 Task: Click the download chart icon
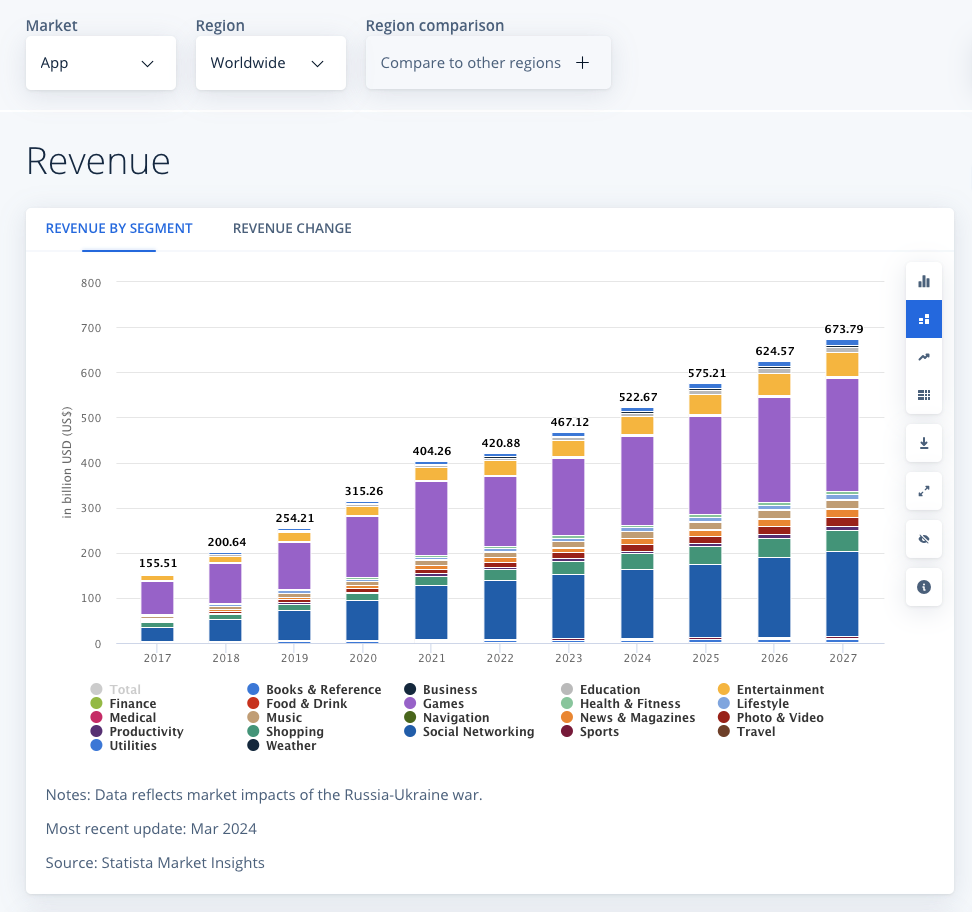[923, 443]
